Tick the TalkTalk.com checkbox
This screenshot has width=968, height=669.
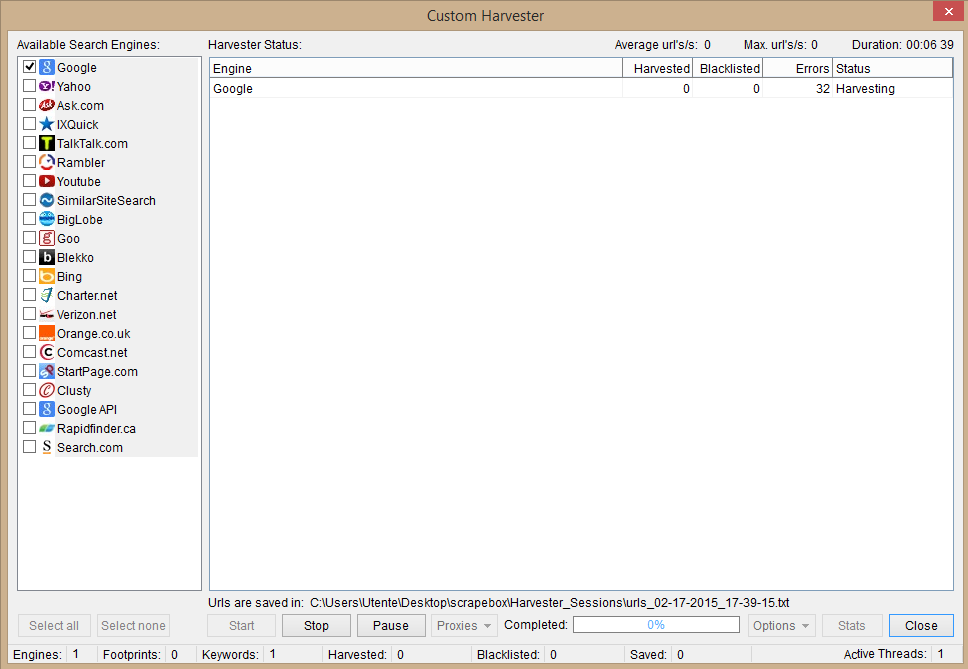coord(29,143)
